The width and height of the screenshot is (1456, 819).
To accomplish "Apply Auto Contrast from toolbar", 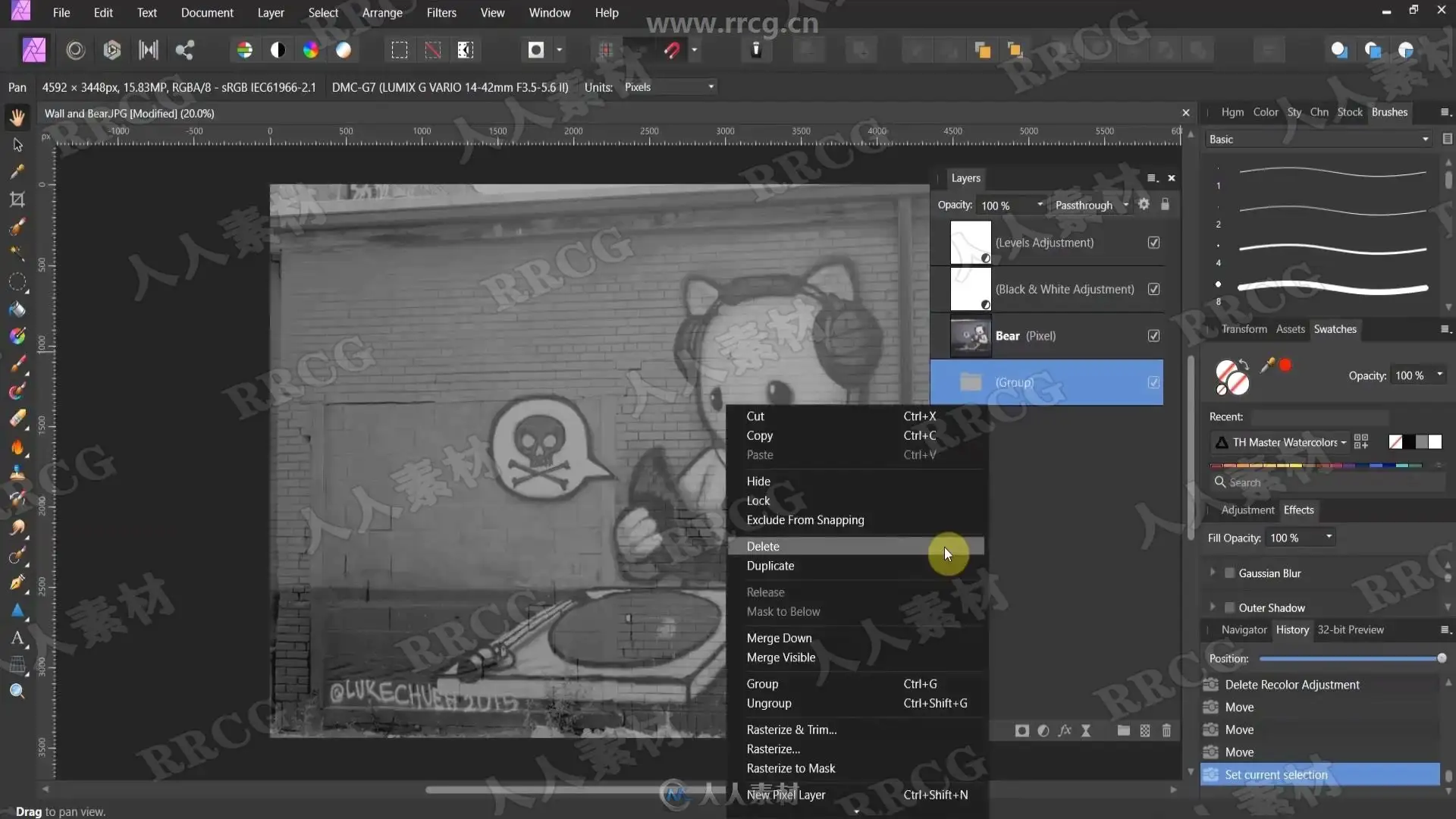I will point(278,50).
